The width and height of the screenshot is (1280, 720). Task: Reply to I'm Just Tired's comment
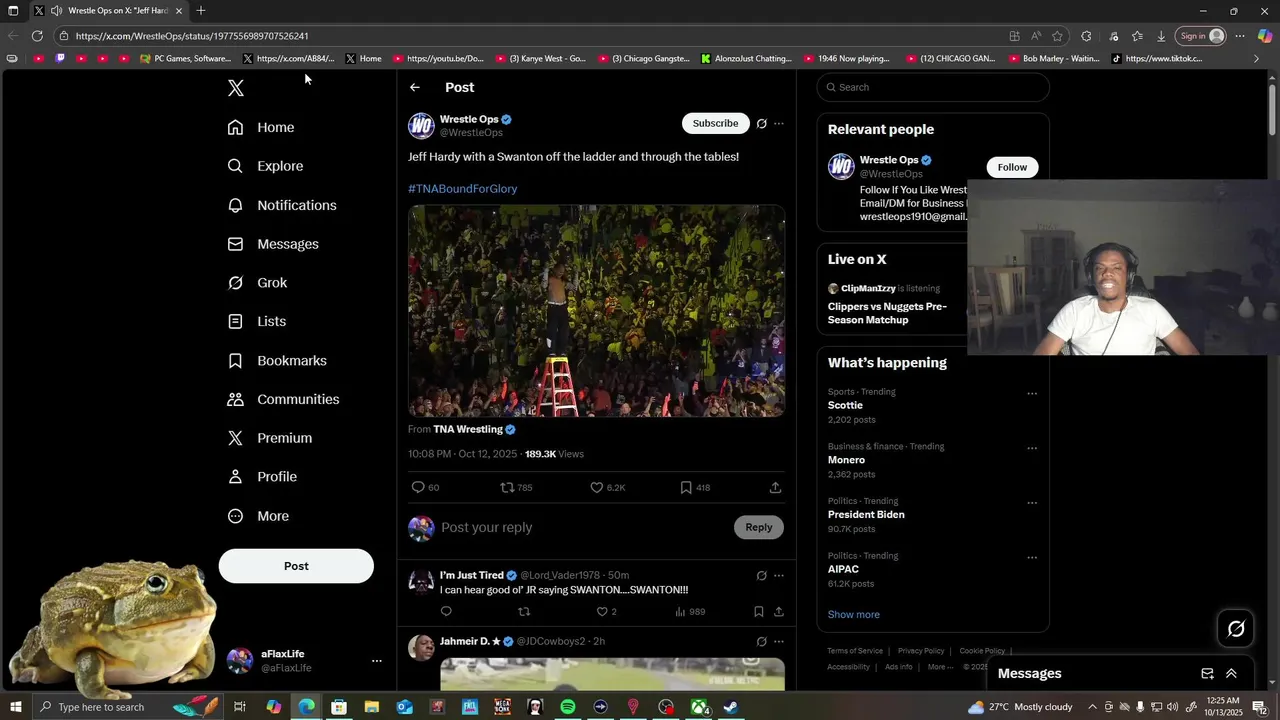point(446,611)
